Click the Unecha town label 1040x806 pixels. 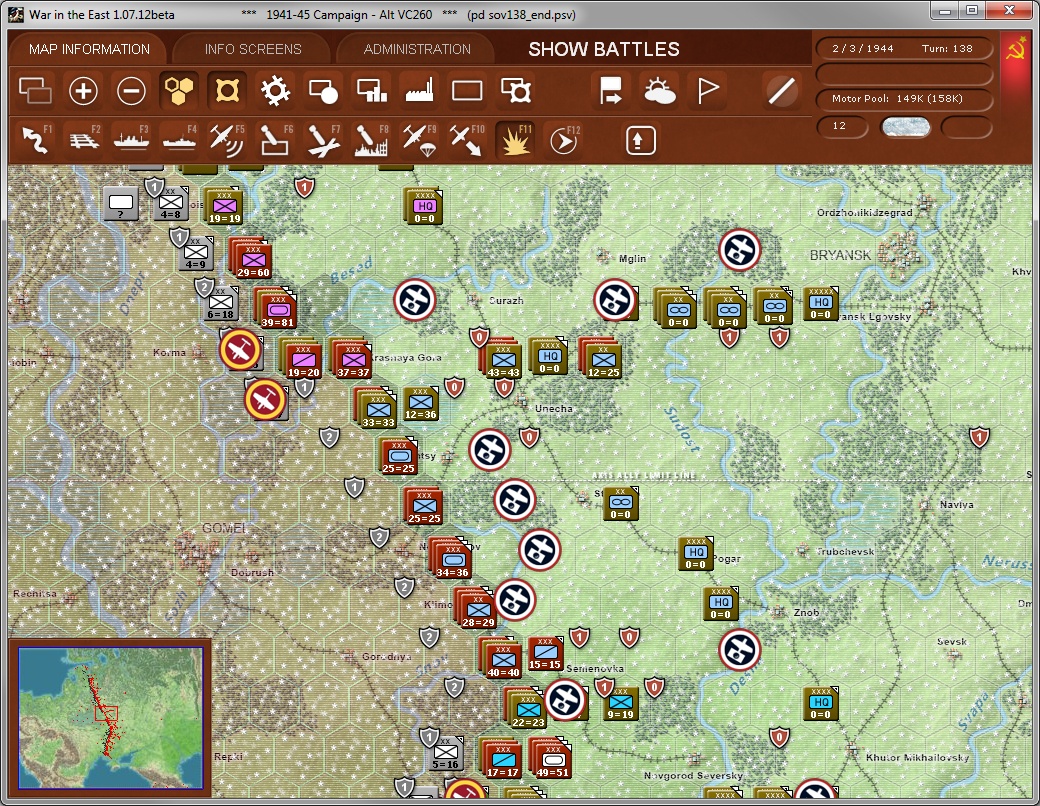pyautogui.click(x=554, y=409)
